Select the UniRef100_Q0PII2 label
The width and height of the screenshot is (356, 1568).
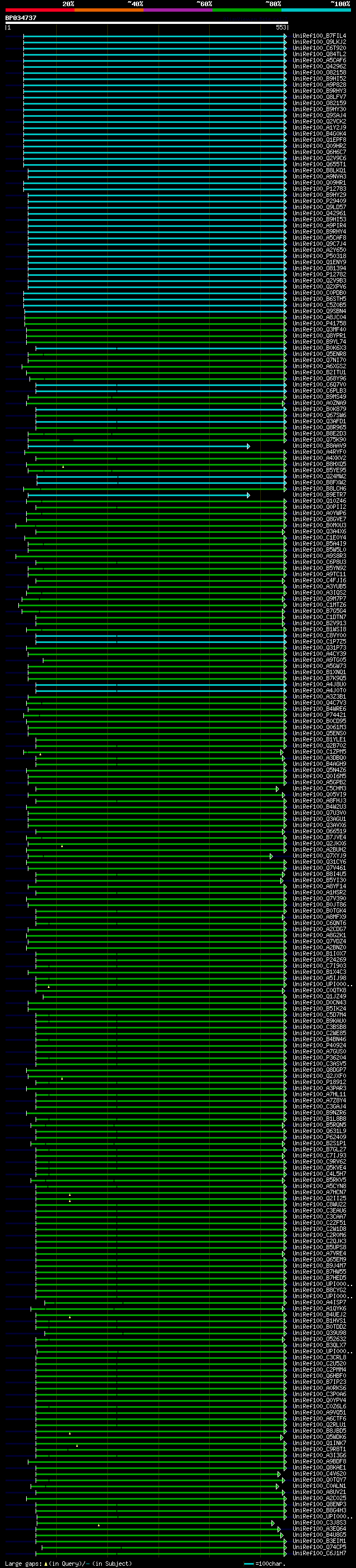[319, 507]
